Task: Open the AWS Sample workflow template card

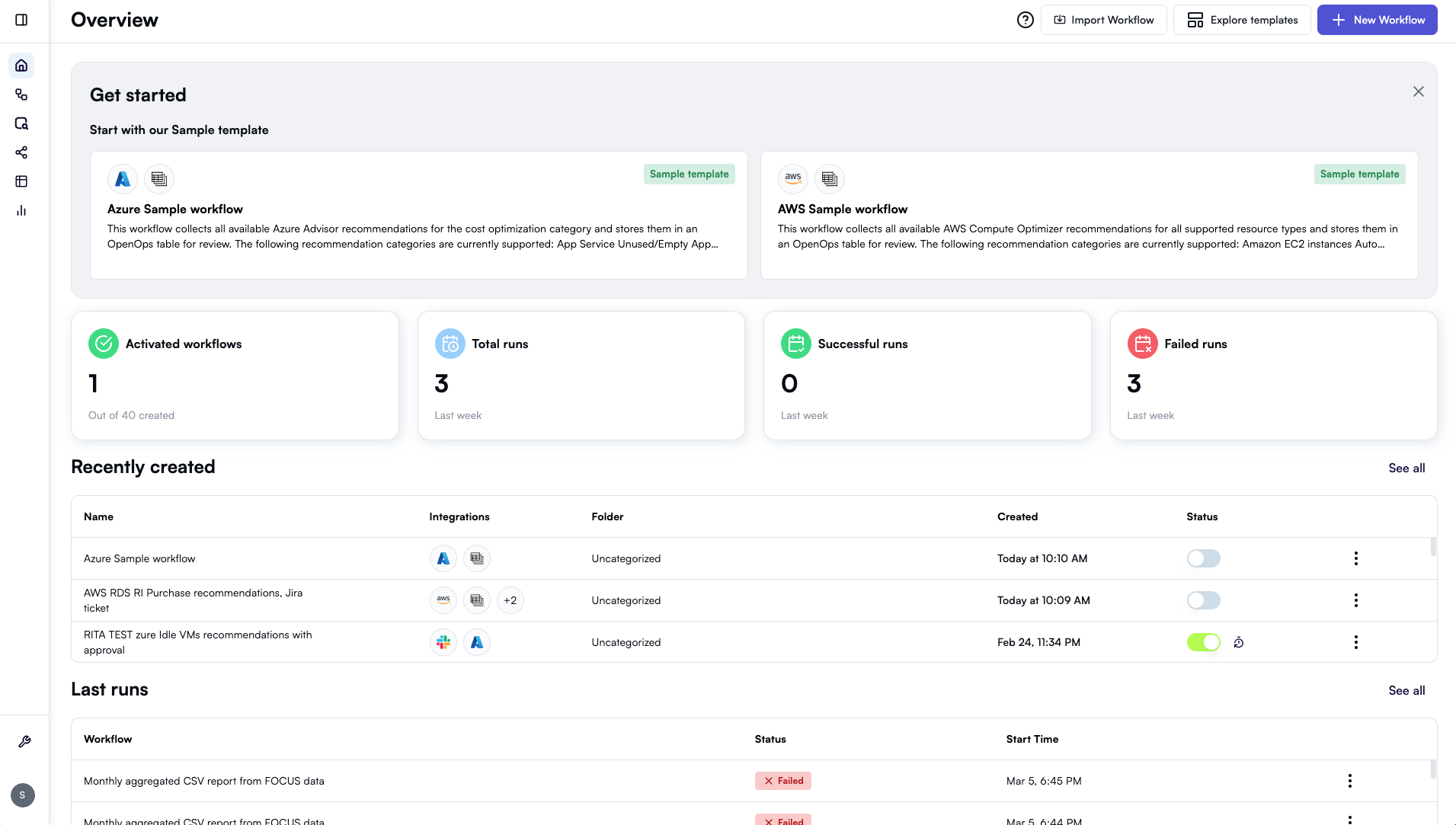Action: click(x=1090, y=216)
